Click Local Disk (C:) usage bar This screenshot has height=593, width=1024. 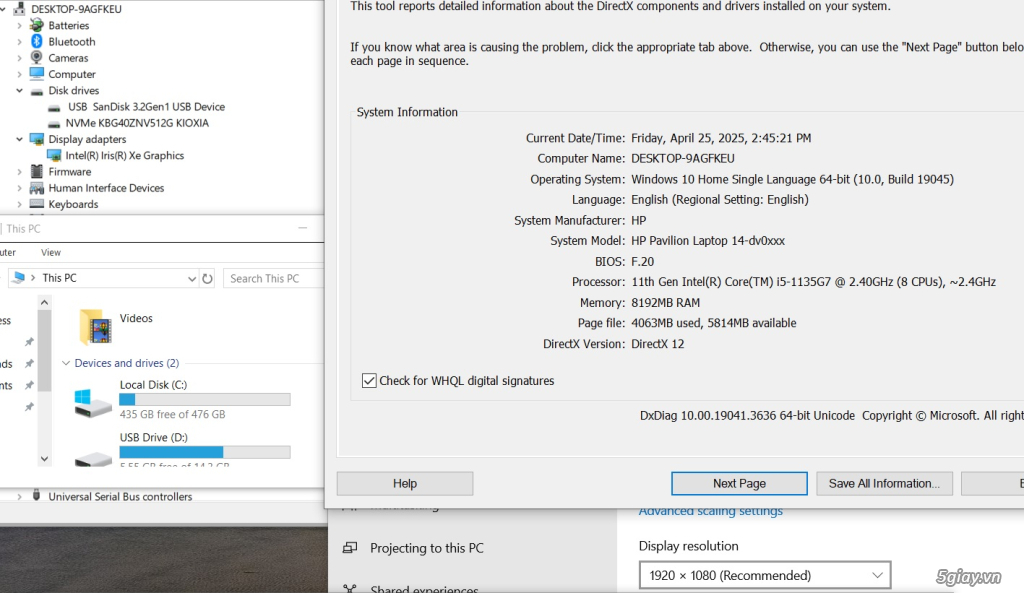tap(204, 400)
